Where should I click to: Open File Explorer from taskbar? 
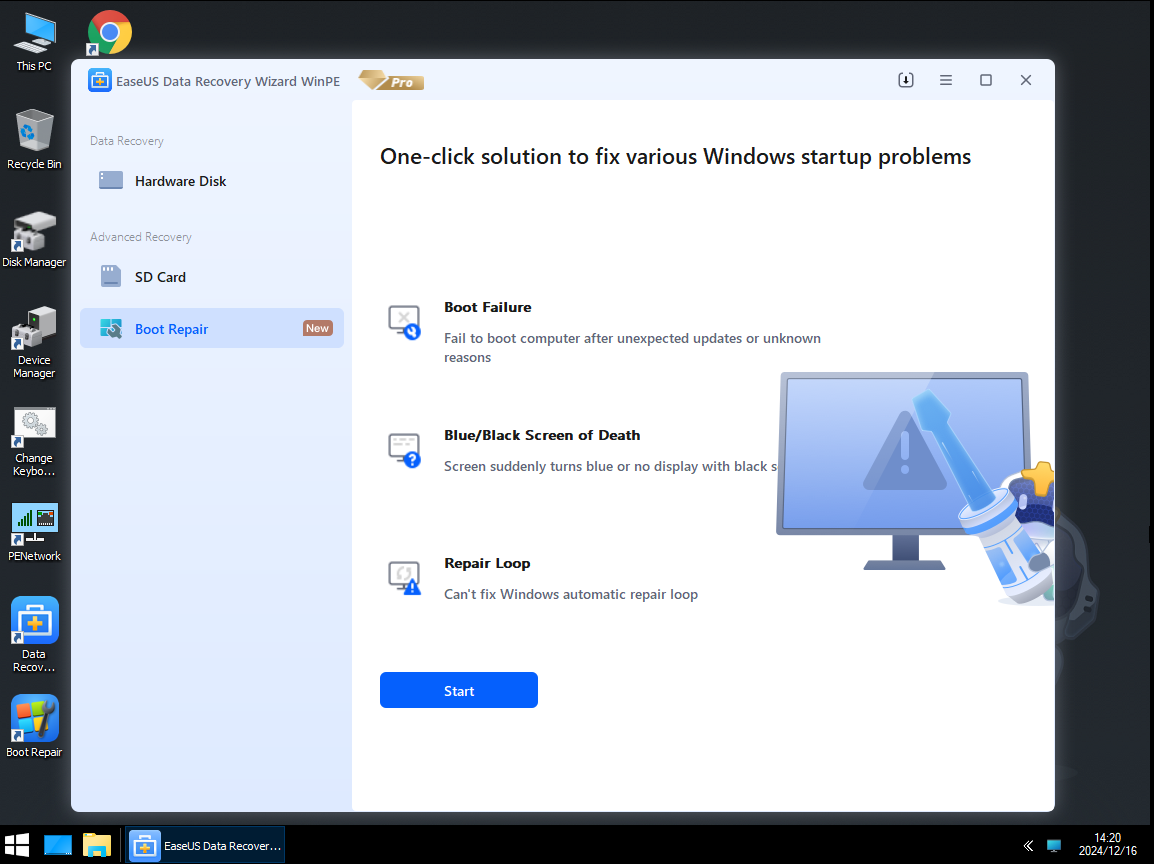tap(96, 845)
